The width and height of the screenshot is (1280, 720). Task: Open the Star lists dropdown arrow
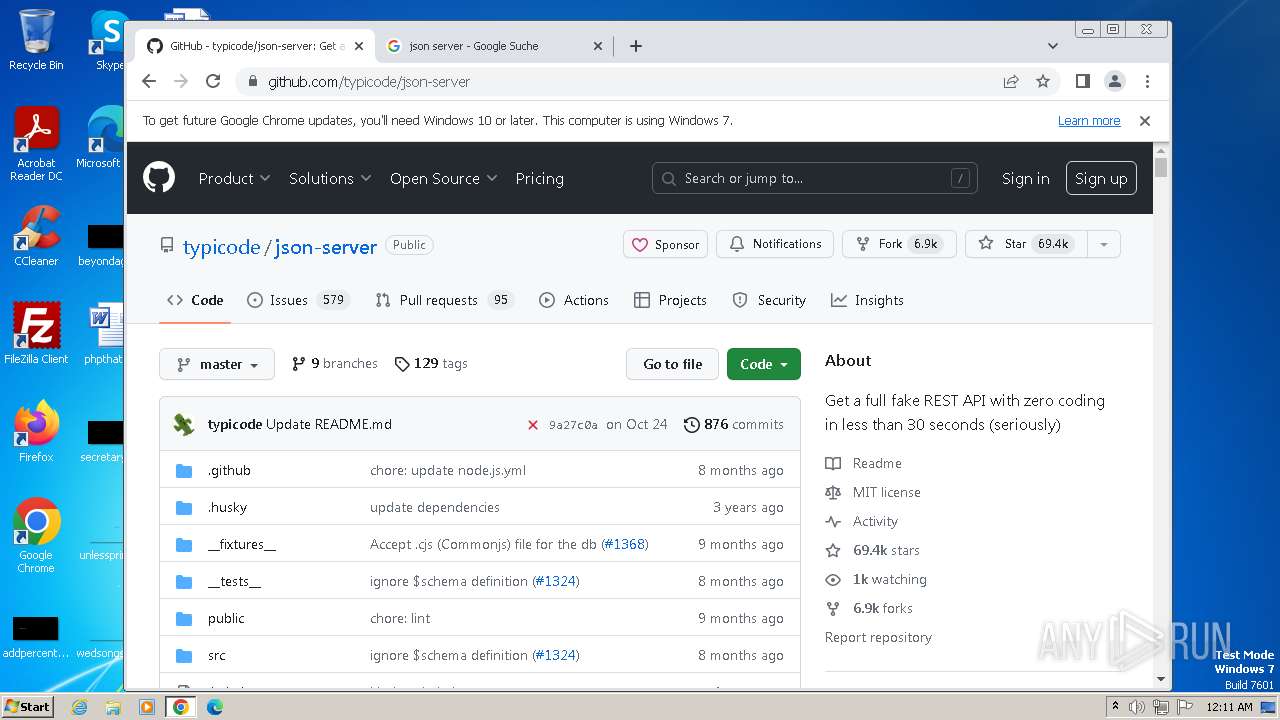(x=1104, y=244)
